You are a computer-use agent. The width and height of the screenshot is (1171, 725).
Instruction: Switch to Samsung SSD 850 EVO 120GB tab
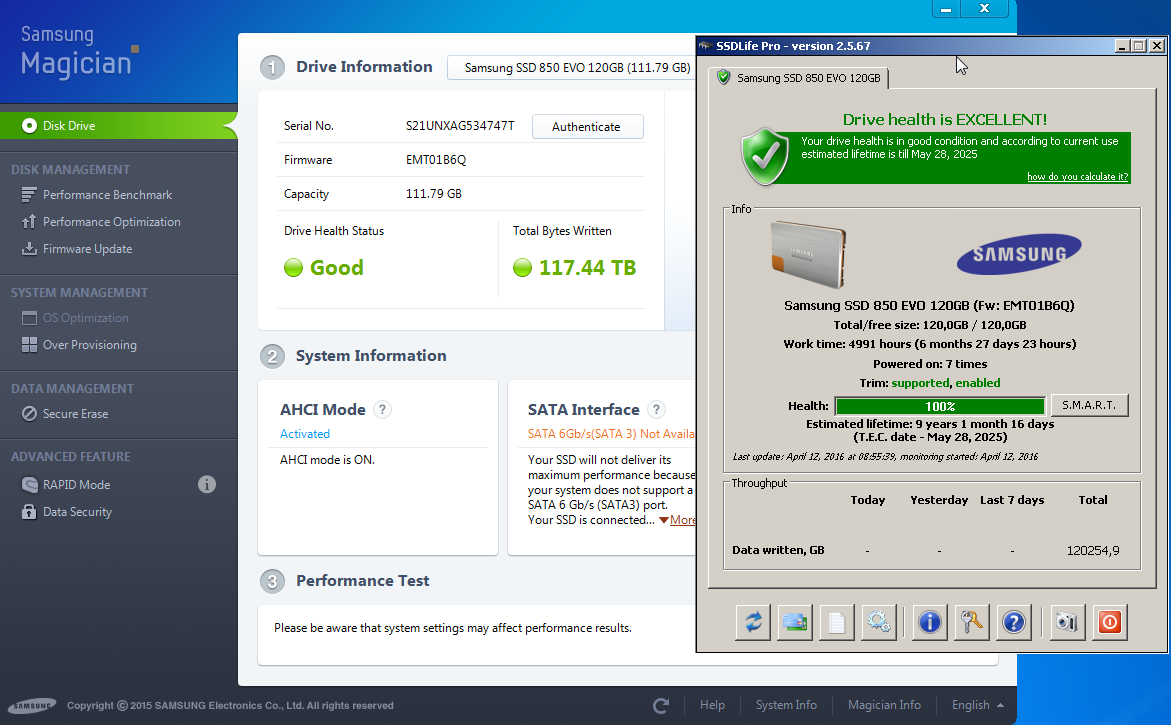coord(798,78)
